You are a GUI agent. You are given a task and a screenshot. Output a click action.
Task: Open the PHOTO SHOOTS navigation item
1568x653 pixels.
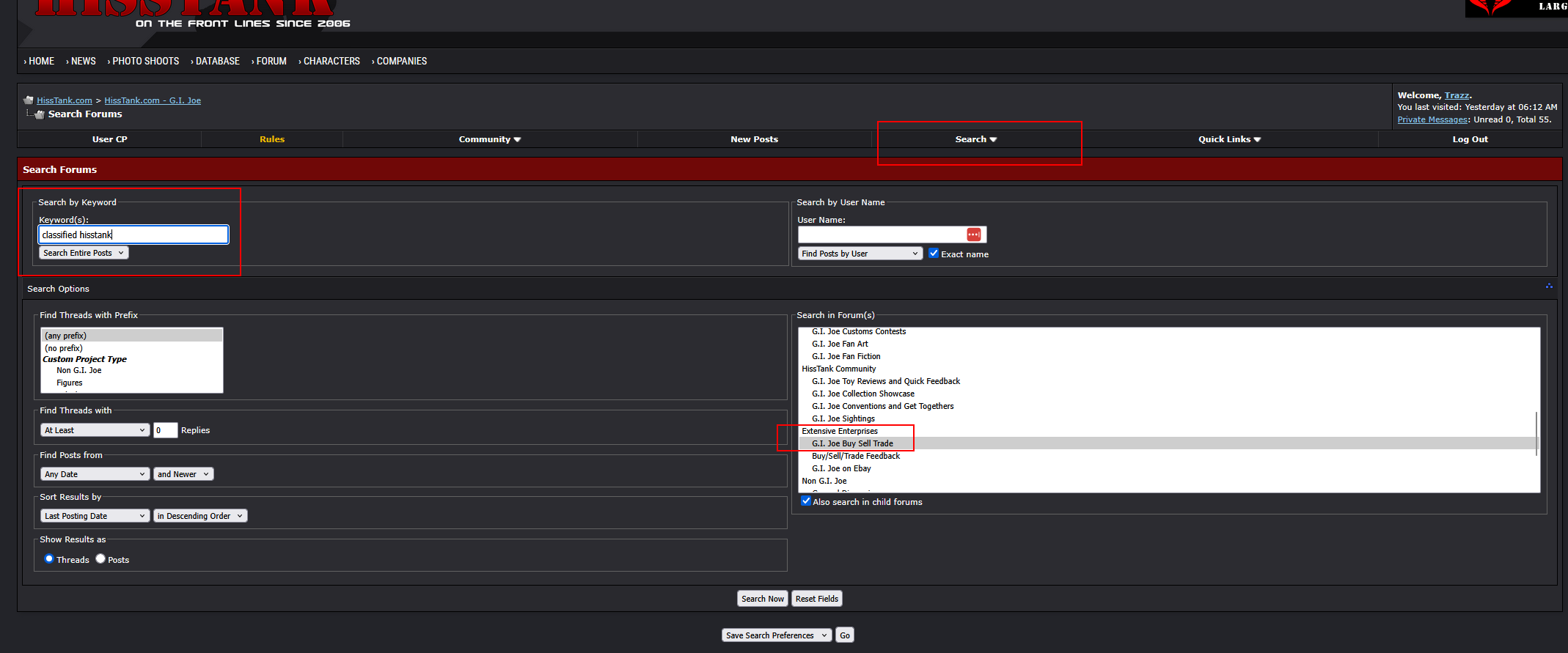coord(145,61)
